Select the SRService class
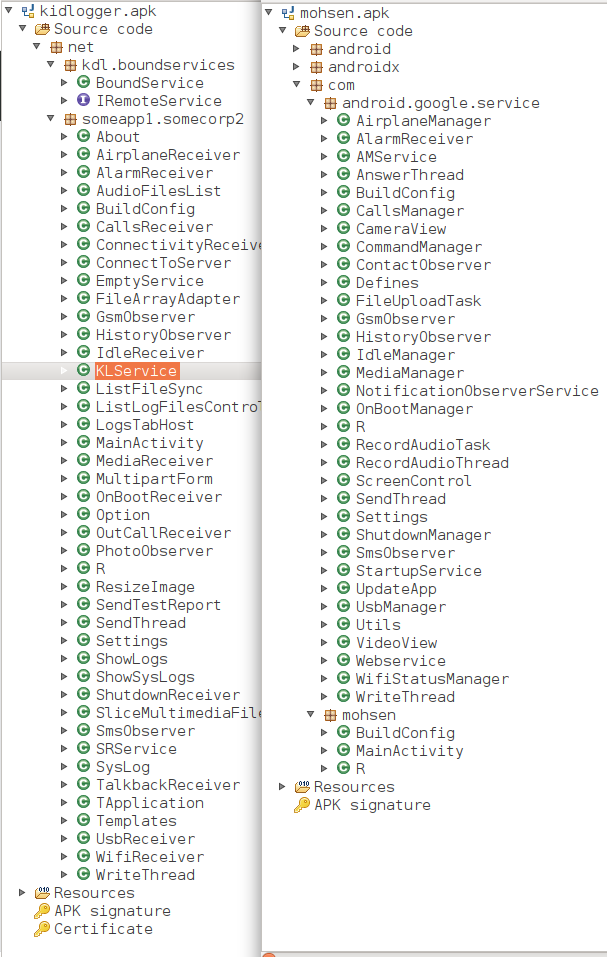This screenshot has width=607, height=957. tap(137, 749)
